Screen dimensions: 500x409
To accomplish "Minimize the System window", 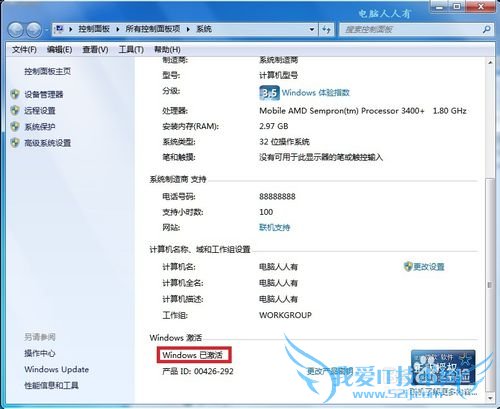I will point(439,7).
